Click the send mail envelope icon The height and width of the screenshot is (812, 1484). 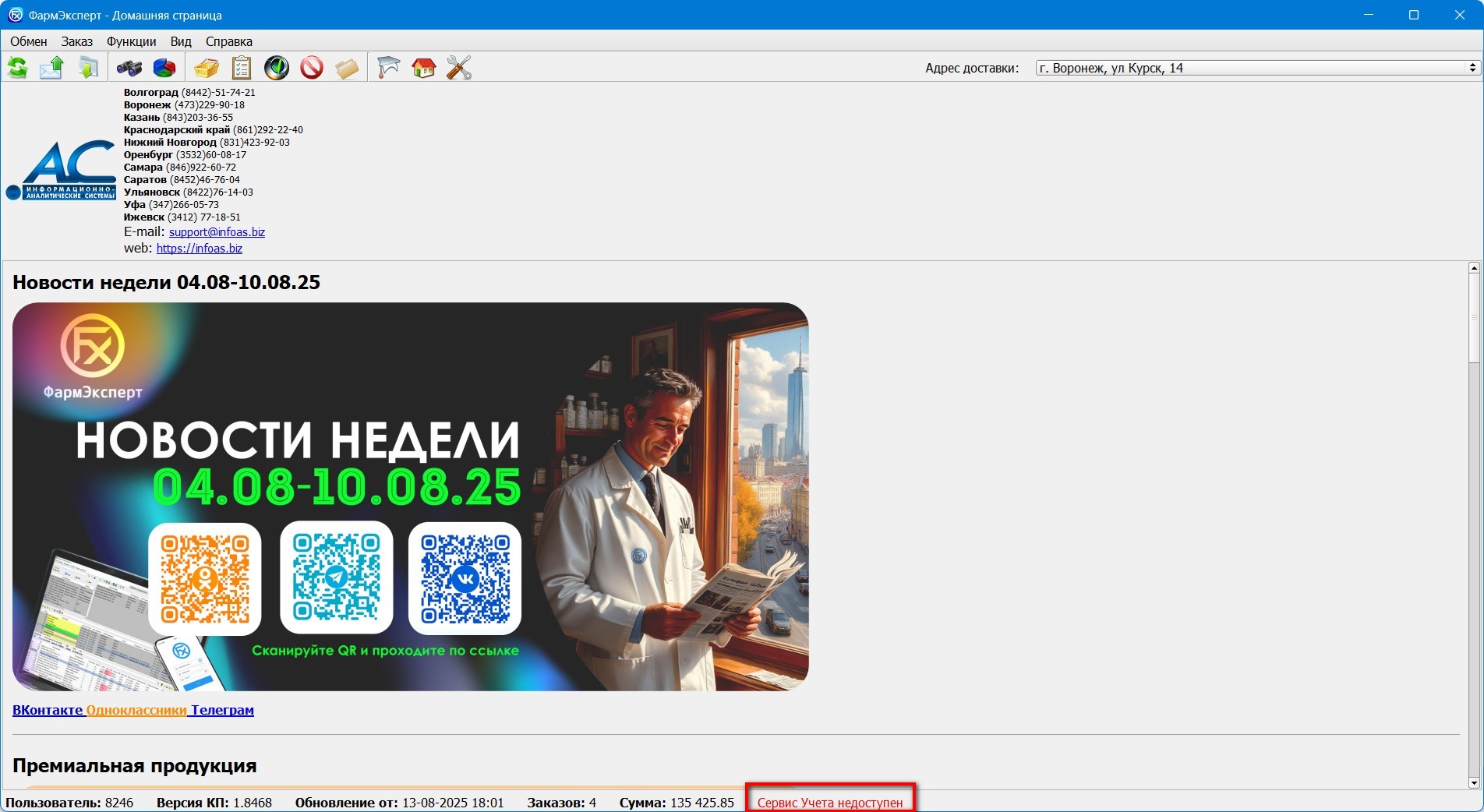51,69
